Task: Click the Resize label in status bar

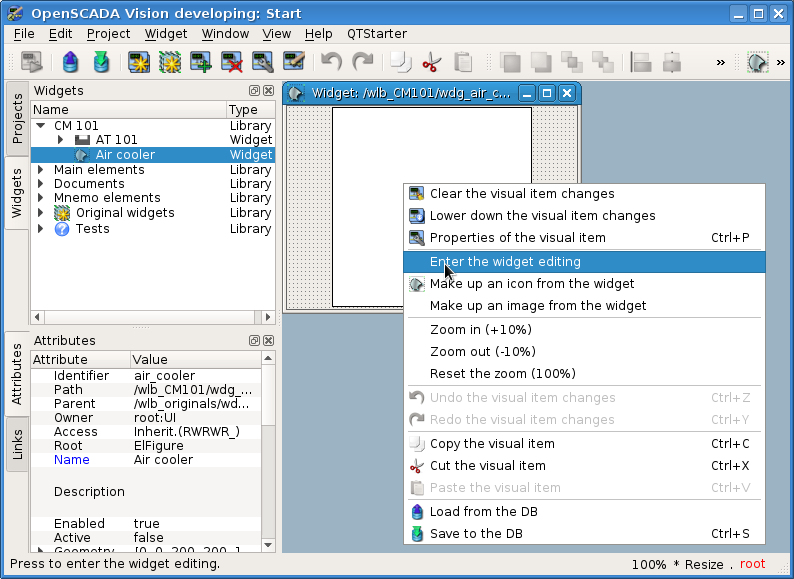Action: point(704,564)
